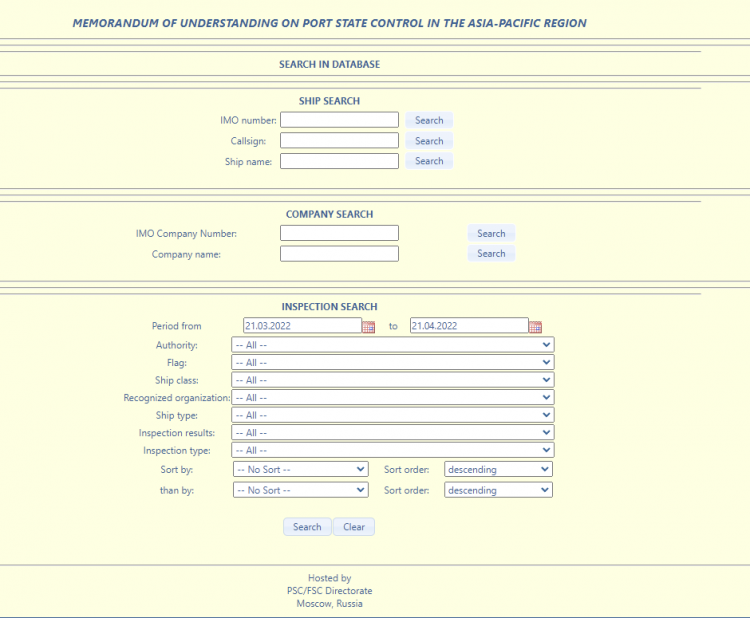Click the PSC/FSC Directorate footer text
The width and height of the screenshot is (750, 618).
(330, 591)
